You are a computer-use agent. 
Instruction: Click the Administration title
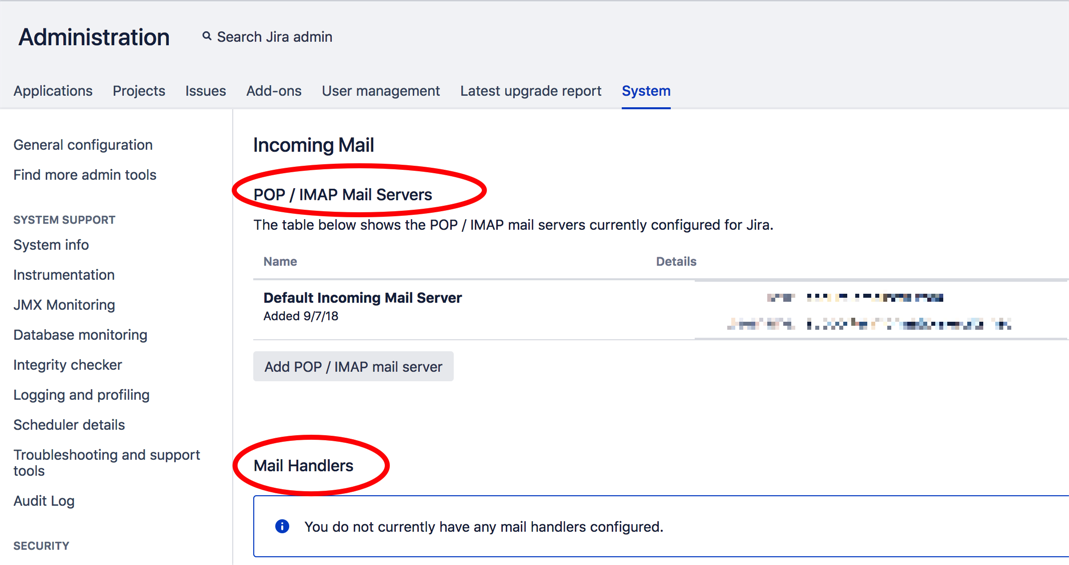(x=94, y=37)
